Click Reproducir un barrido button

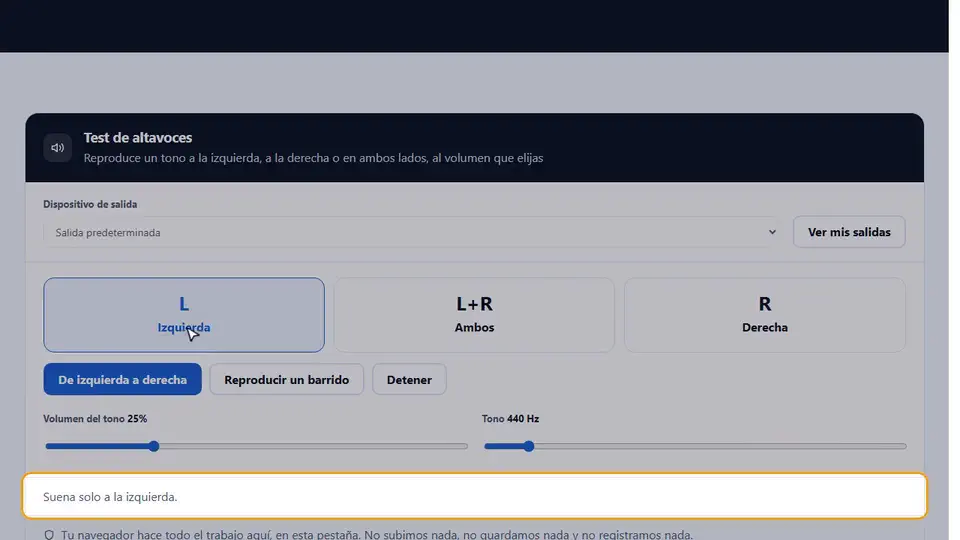287,380
